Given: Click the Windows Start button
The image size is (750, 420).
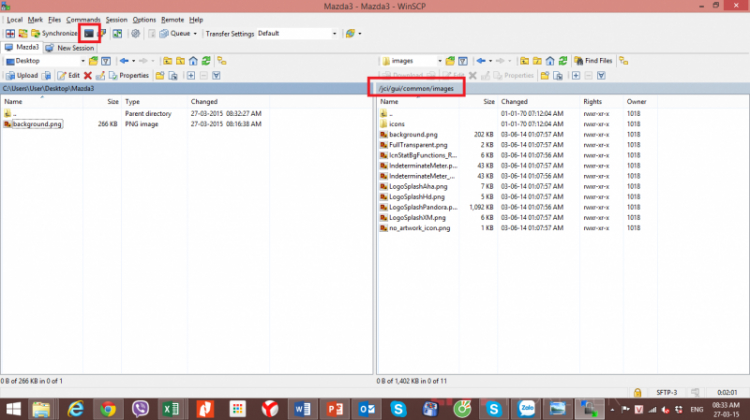Looking at the screenshot, I should (x=13, y=409).
